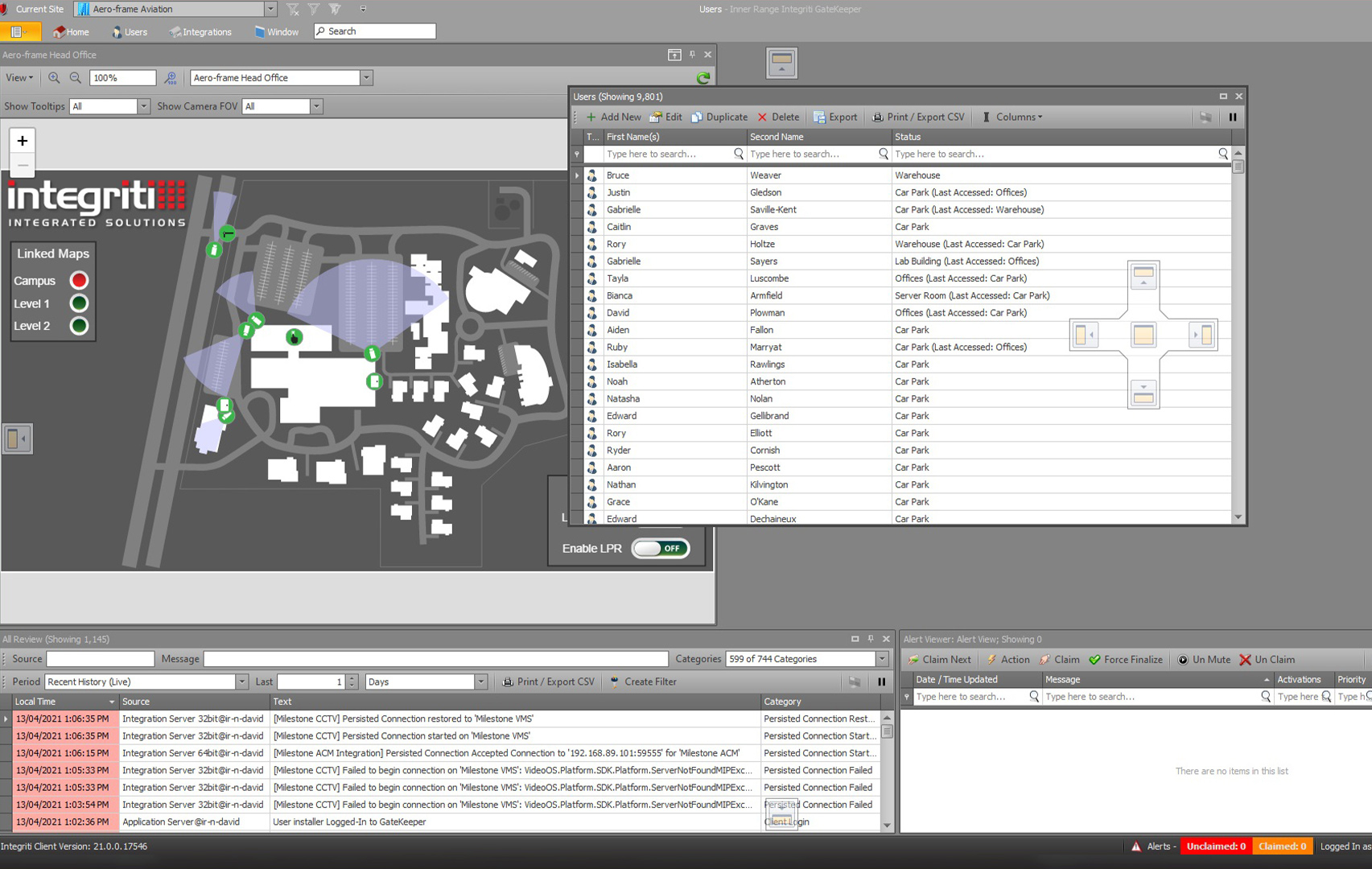Screen dimensions: 1372x869
Task: Open the Categories filter dropdown
Action: [x=882, y=659]
